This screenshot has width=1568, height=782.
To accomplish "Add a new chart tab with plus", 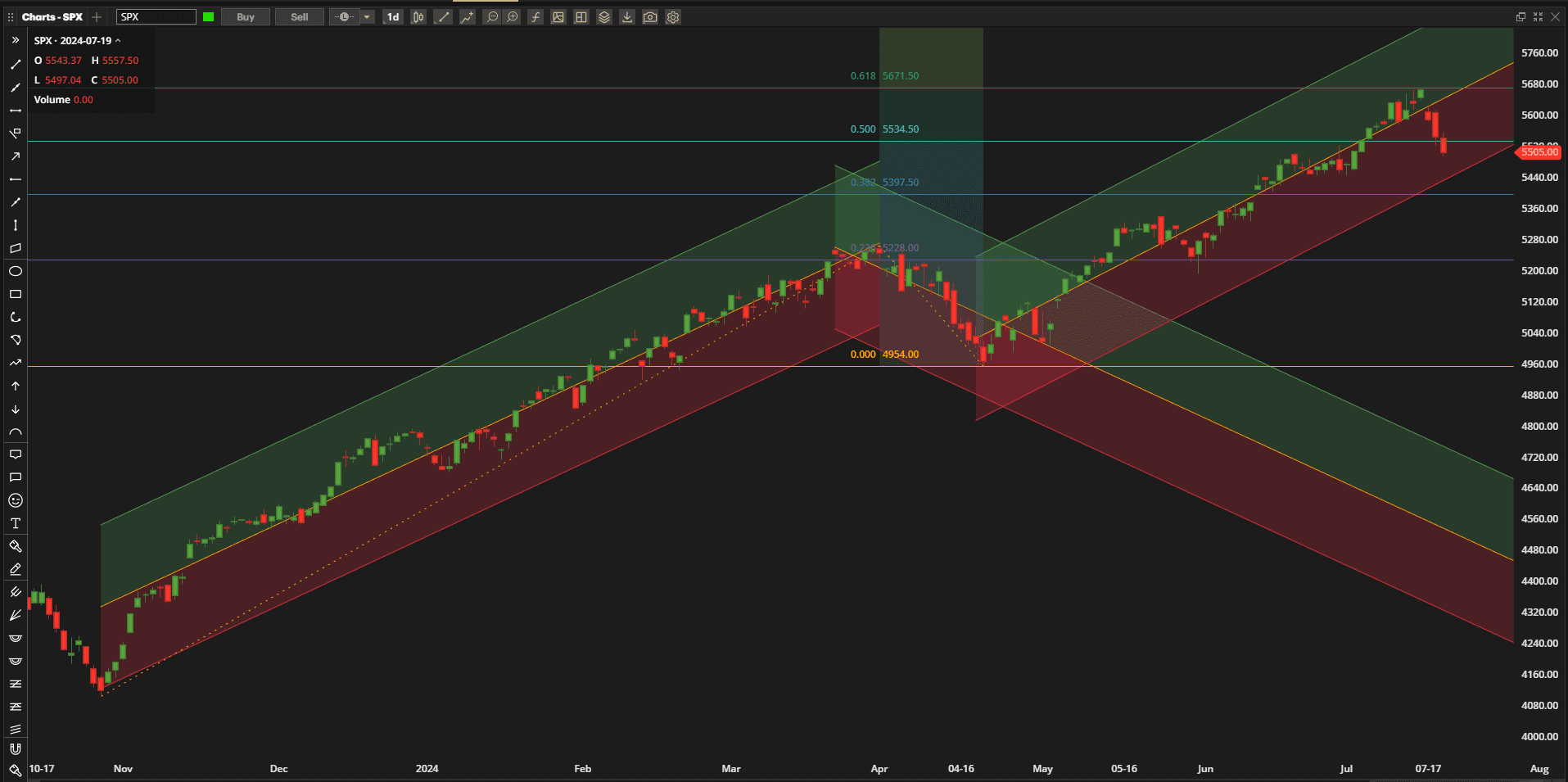I will [97, 17].
